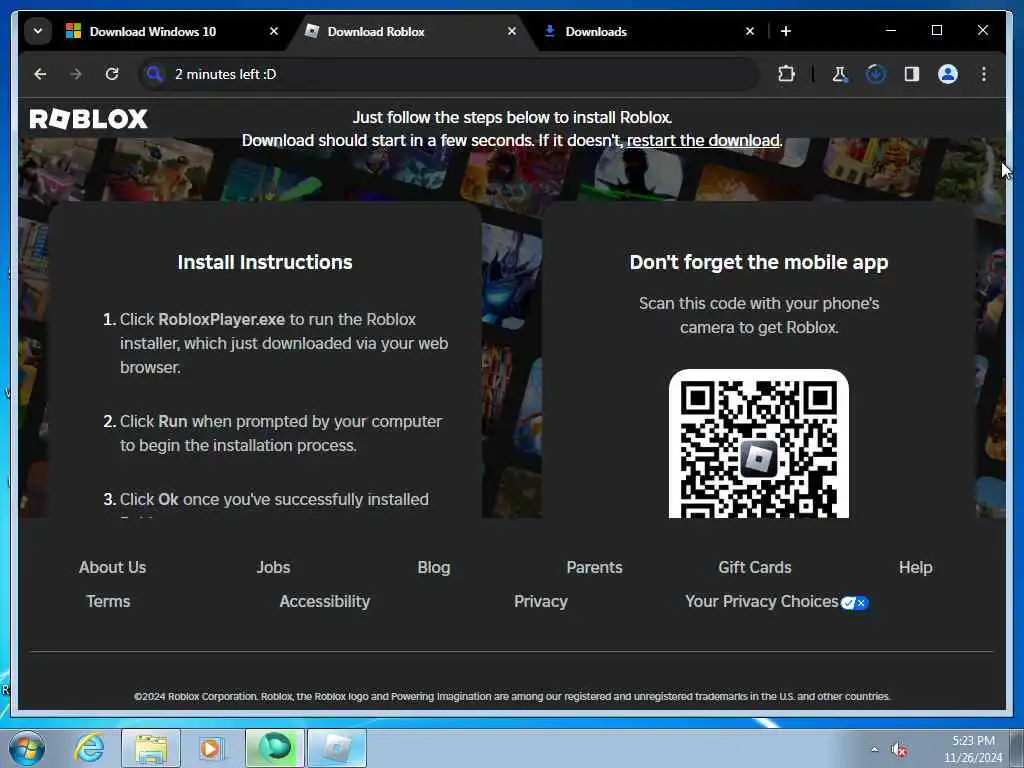Open the Roblox installer taskbar item
The height and width of the screenshot is (768, 1024).
click(337, 748)
